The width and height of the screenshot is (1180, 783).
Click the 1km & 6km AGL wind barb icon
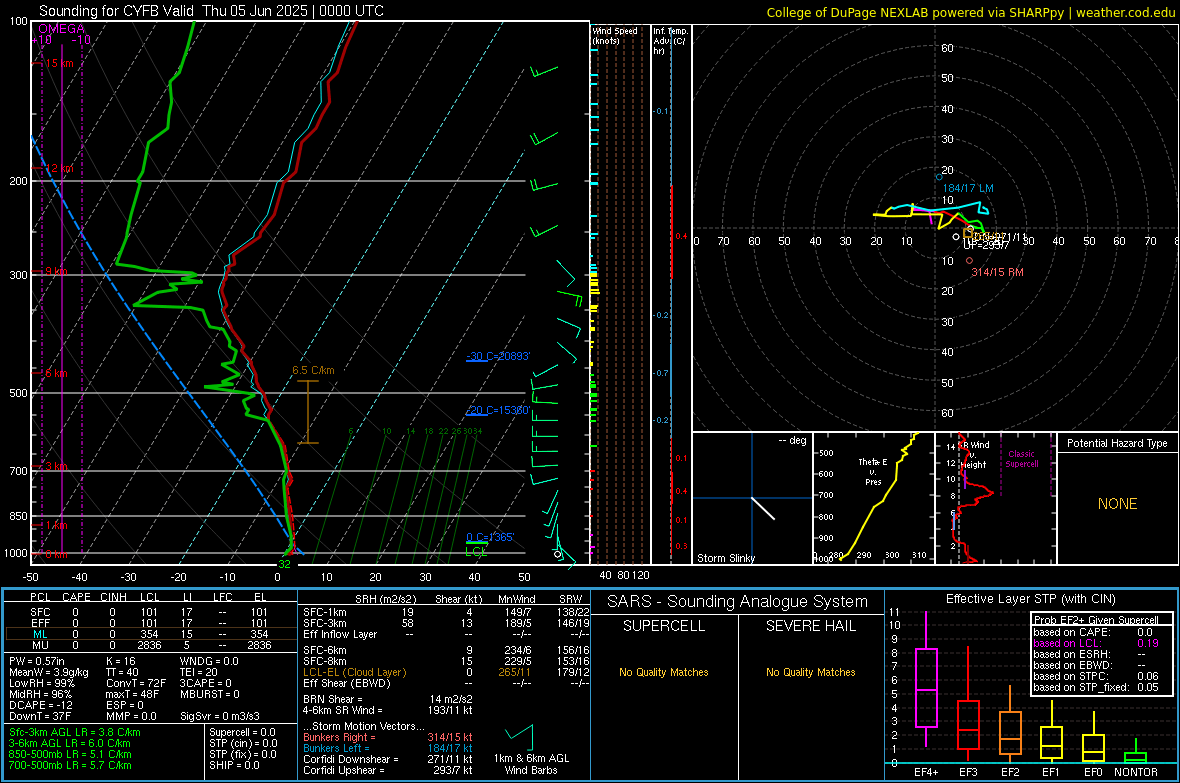[521, 736]
